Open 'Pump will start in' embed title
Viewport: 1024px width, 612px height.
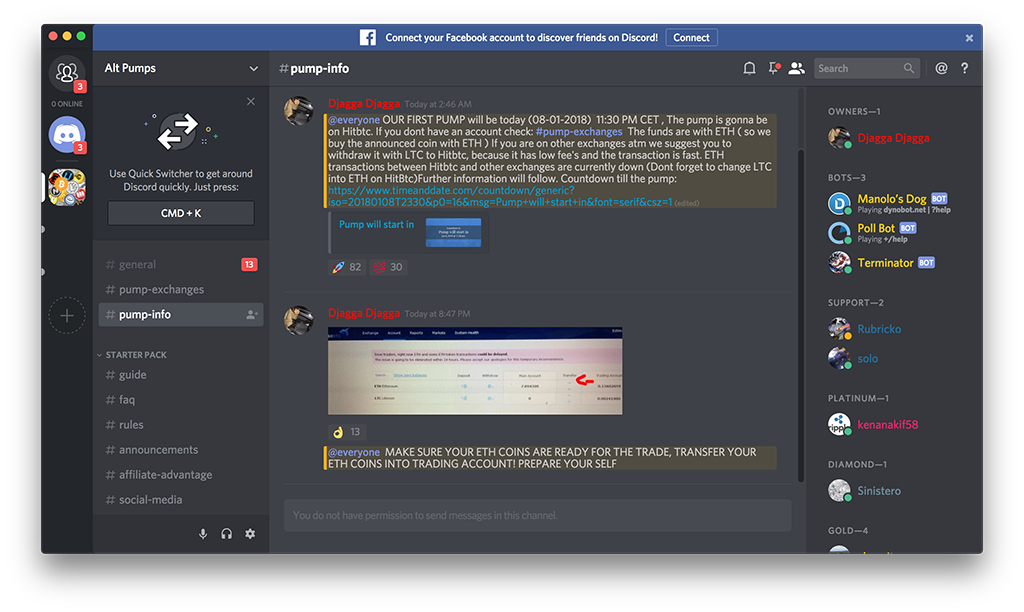coord(376,224)
